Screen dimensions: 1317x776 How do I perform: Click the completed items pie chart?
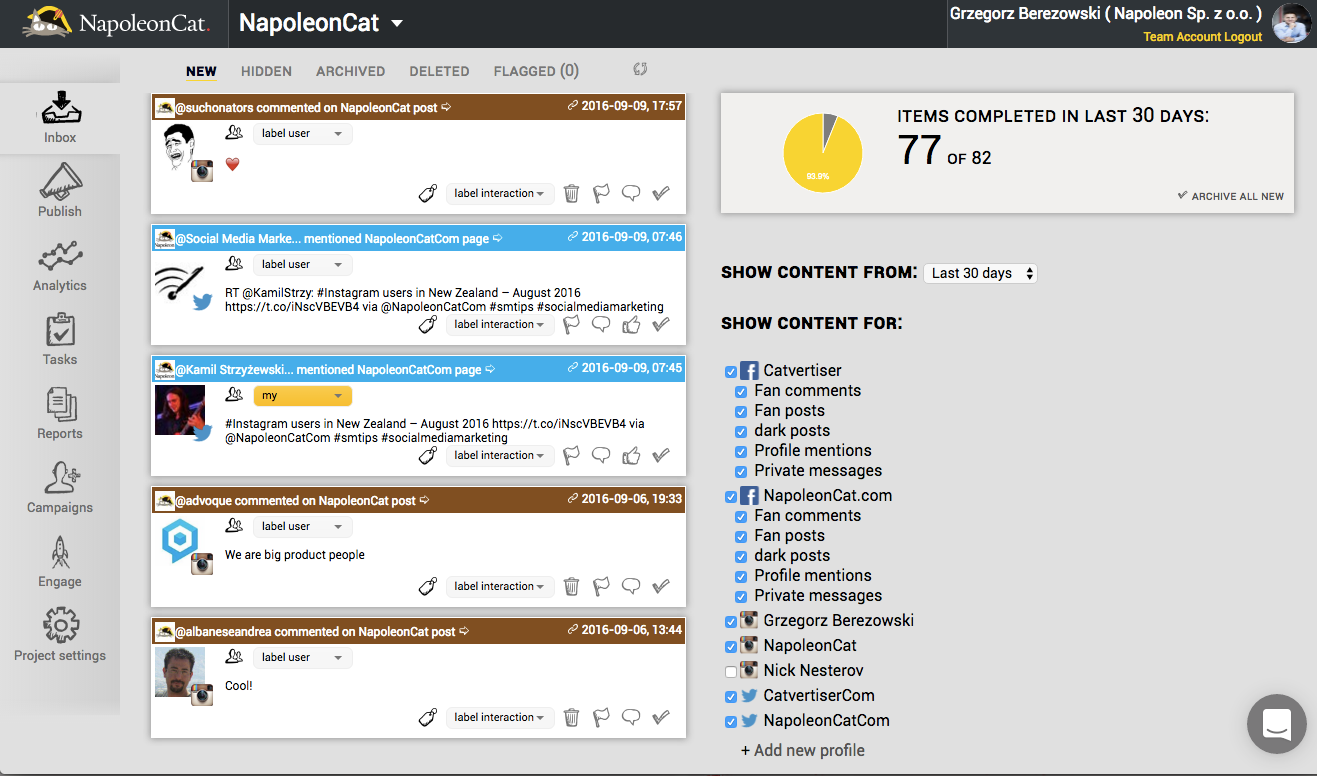[x=823, y=153]
